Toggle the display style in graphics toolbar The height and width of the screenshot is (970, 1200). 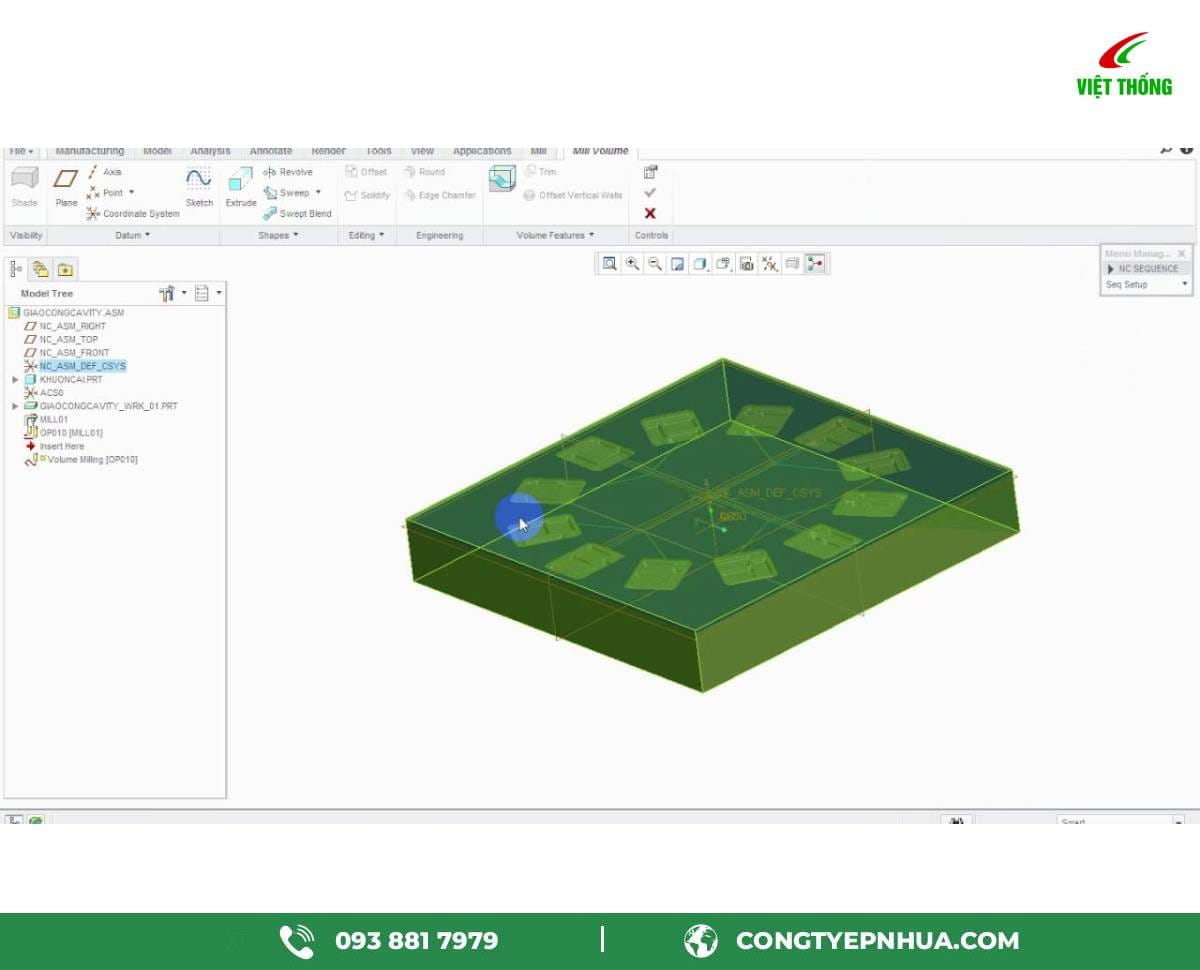coord(701,264)
